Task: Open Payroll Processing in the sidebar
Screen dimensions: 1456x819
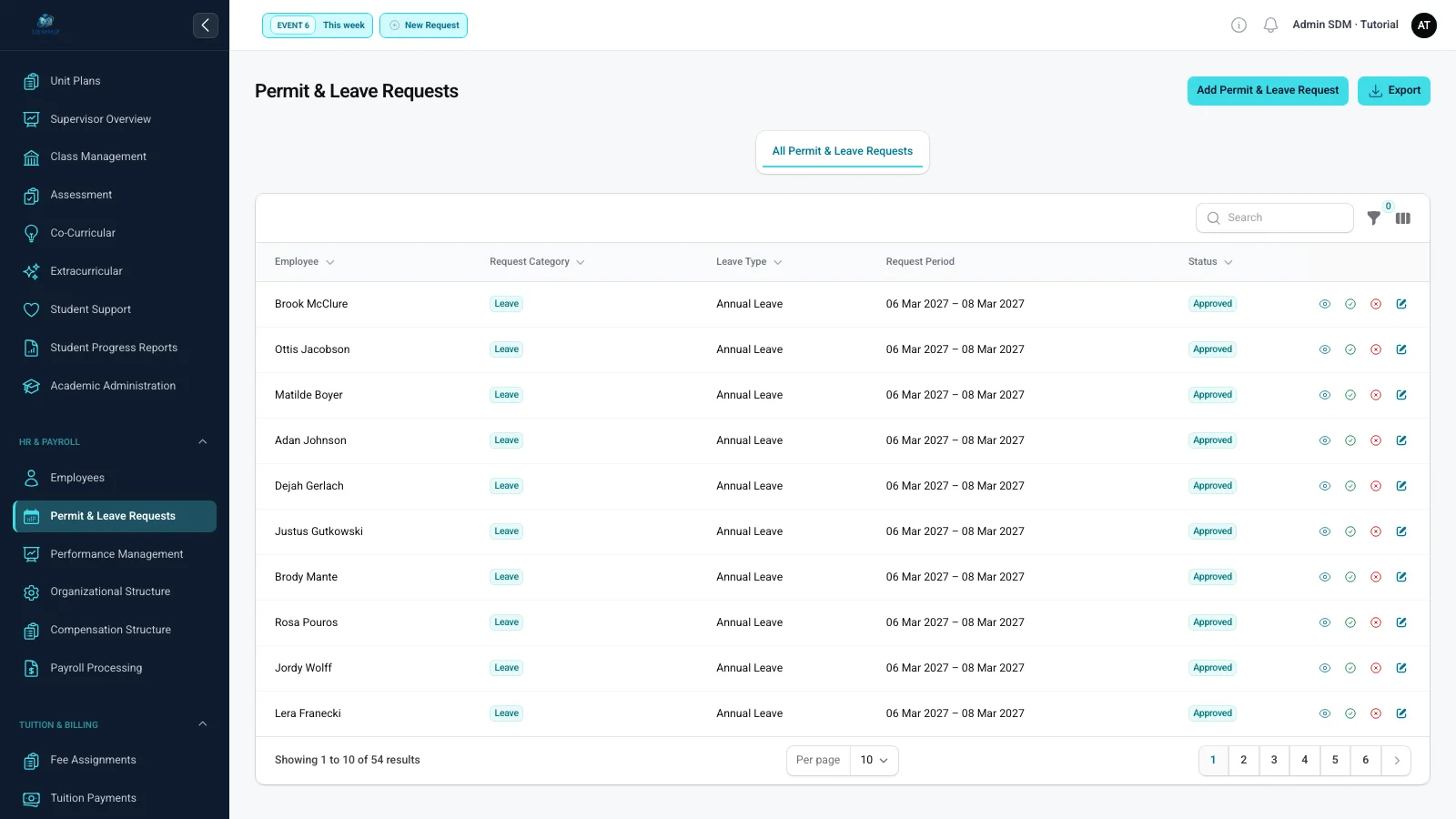Action: click(115, 668)
